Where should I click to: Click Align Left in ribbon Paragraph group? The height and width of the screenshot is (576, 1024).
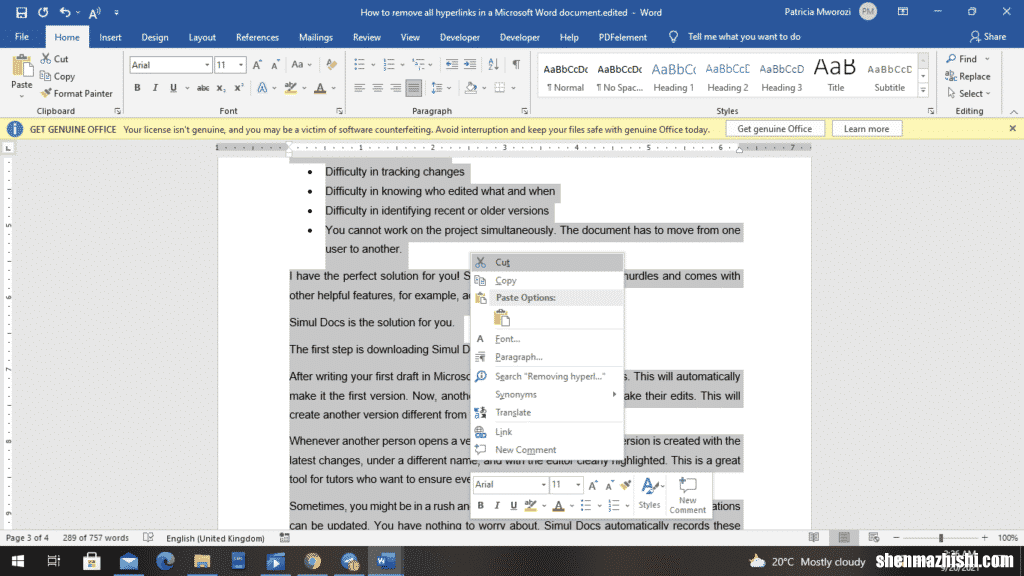pos(359,88)
